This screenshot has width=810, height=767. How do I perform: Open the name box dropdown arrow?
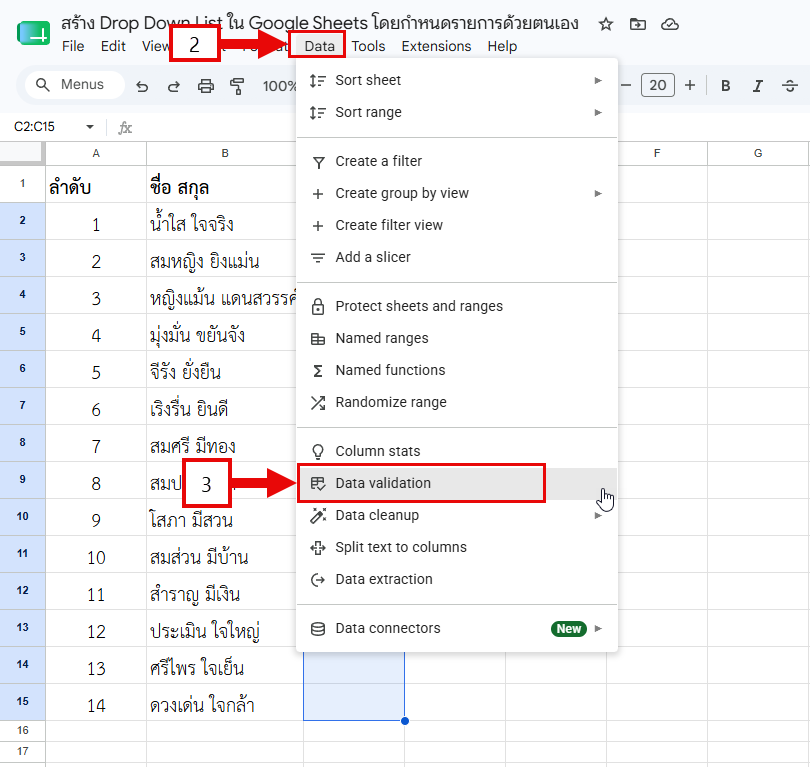click(90, 127)
